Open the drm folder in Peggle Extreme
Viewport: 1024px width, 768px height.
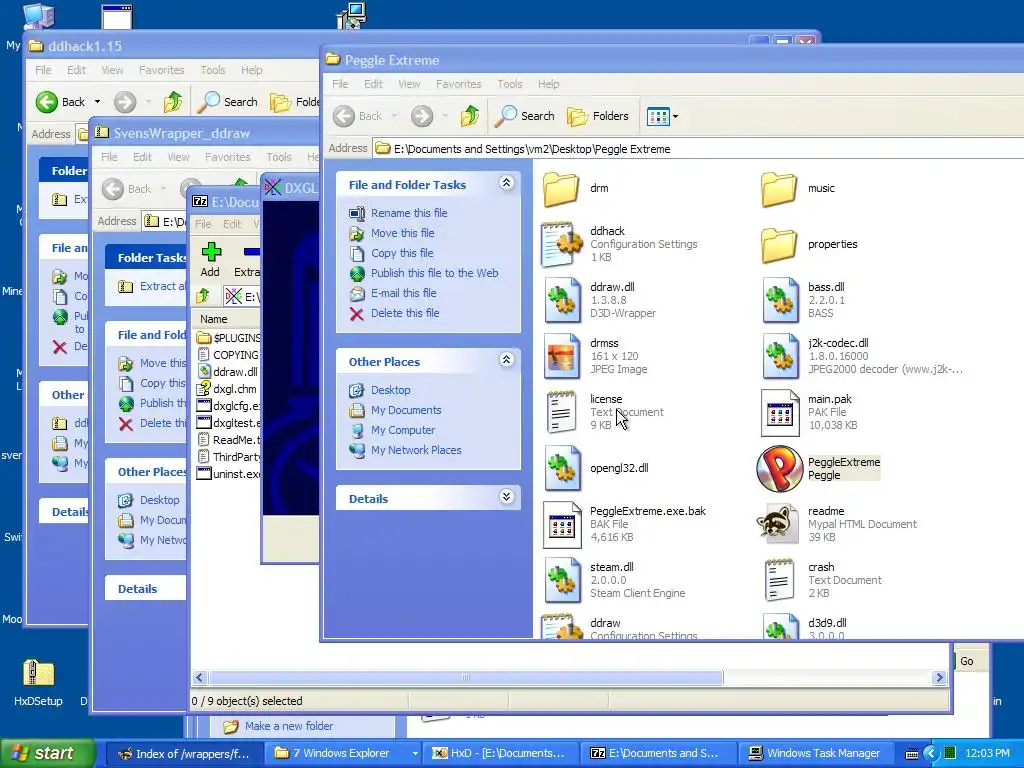pos(561,189)
